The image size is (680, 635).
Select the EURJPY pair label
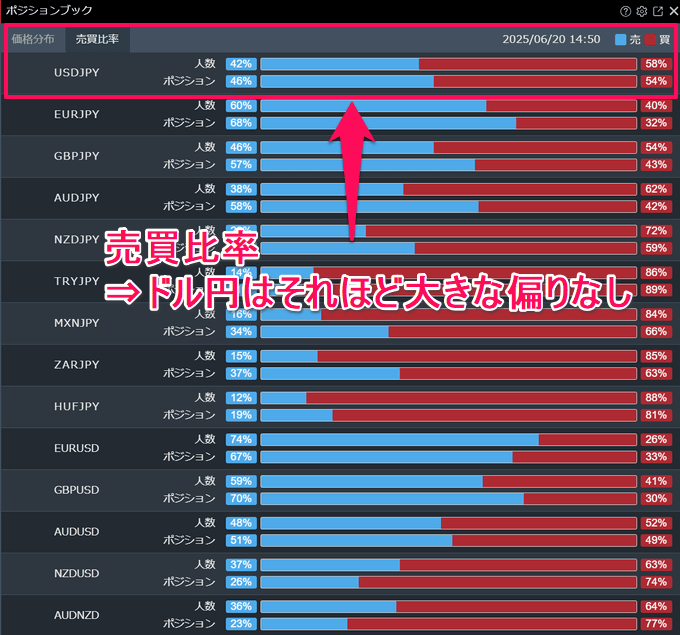(77, 114)
